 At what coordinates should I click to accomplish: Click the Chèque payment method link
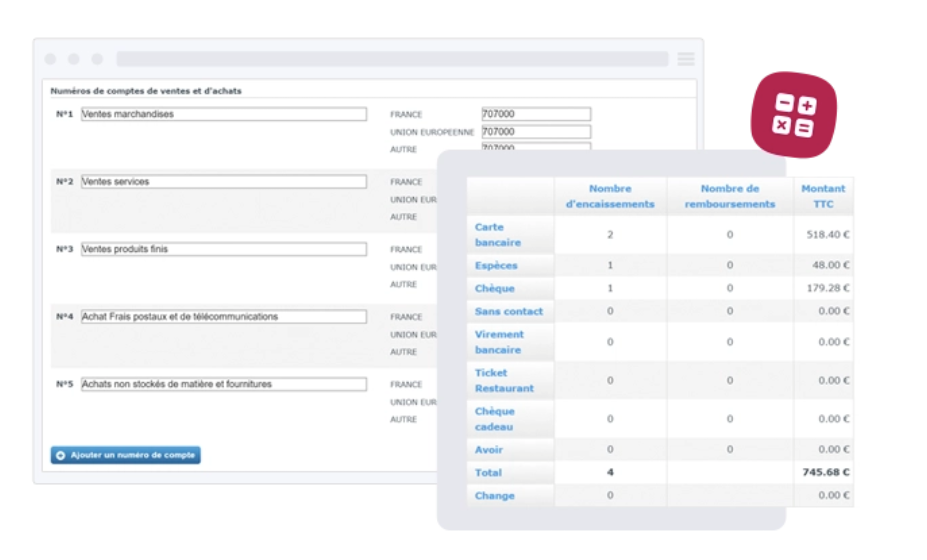click(495, 289)
